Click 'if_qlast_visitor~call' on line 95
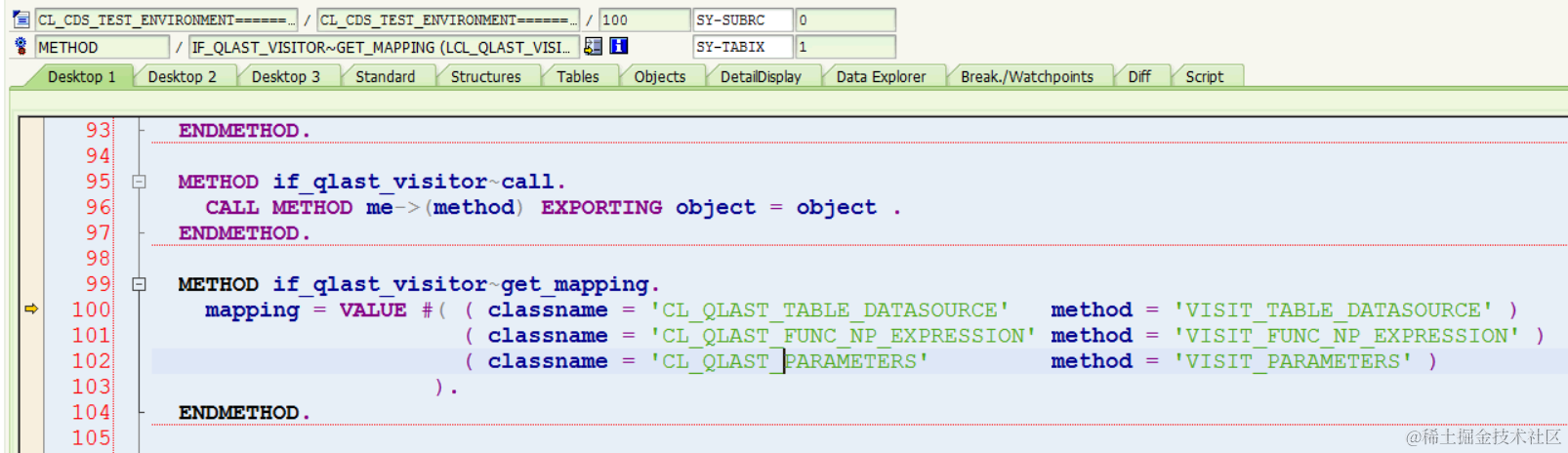 [413, 183]
